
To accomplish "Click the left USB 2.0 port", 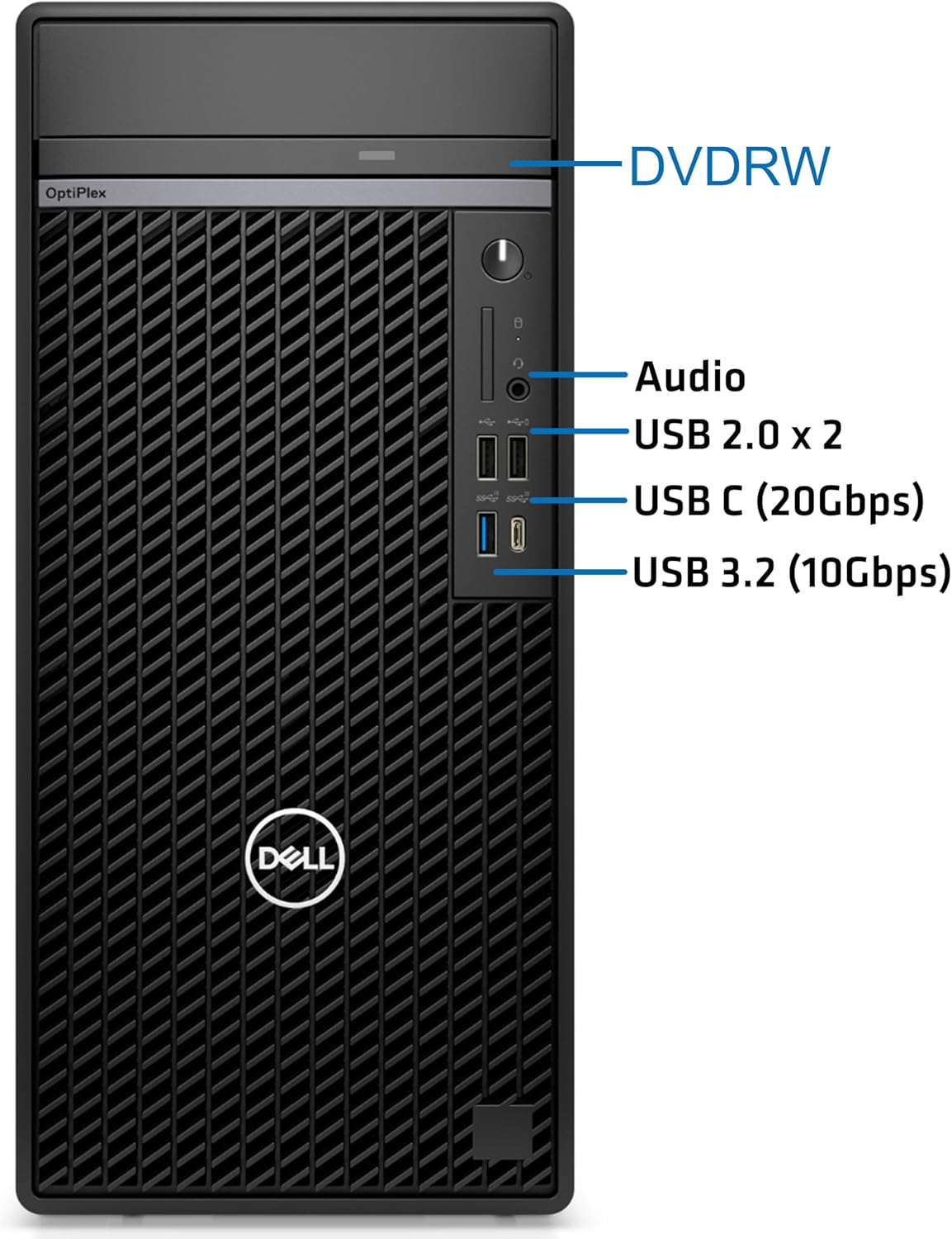I will click(x=486, y=457).
